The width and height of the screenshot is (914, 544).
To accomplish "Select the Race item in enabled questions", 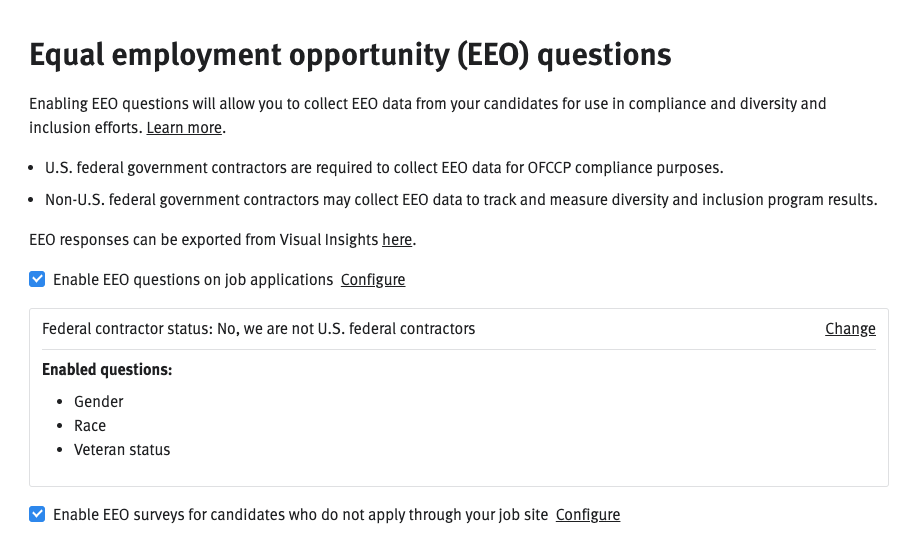I will (x=90, y=426).
